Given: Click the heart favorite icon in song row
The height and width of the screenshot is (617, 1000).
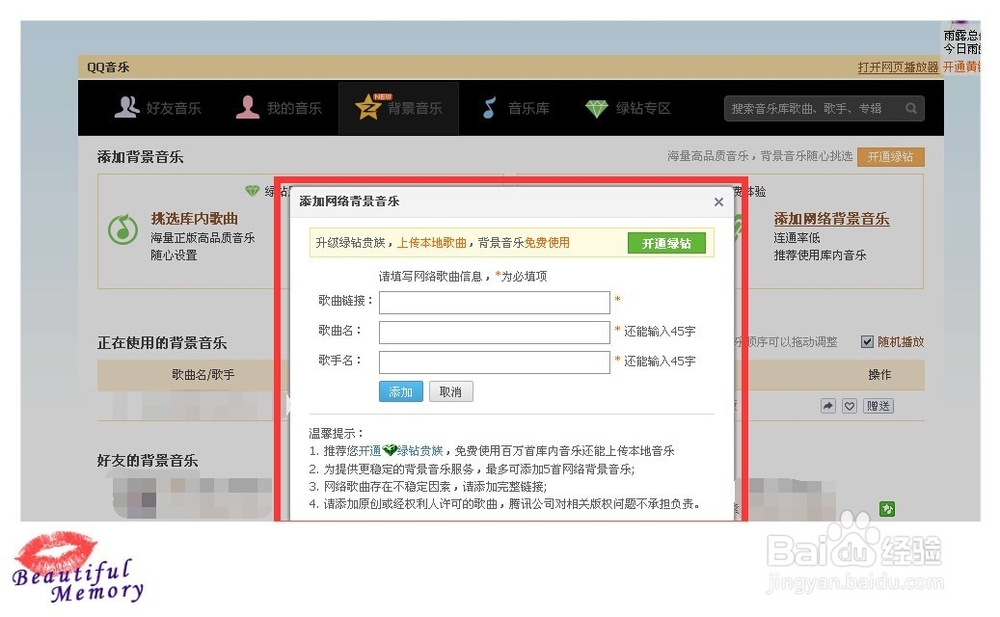Looking at the screenshot, I should pos(849,406).
